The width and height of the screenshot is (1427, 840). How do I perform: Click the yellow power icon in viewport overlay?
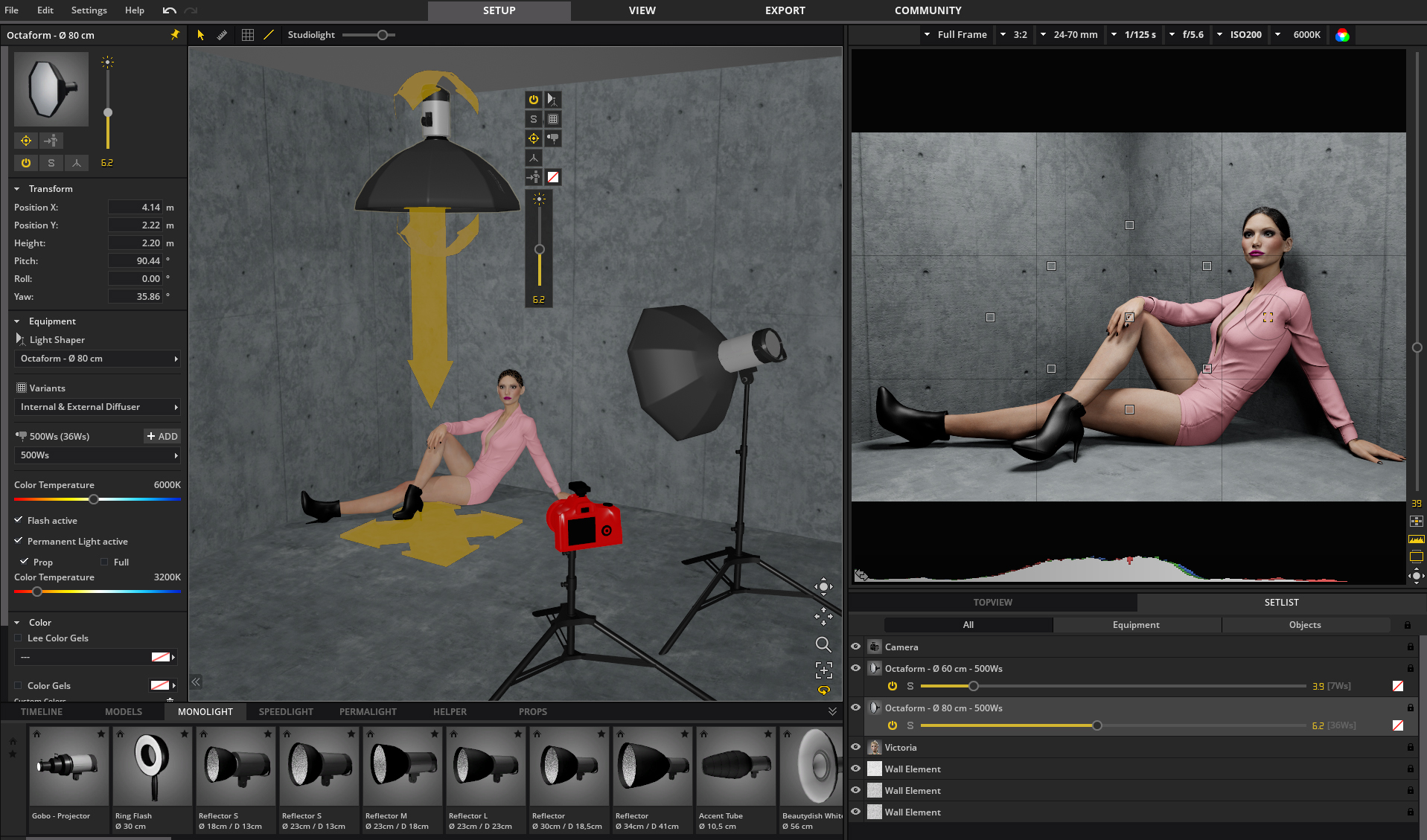(x=534, y=100)
